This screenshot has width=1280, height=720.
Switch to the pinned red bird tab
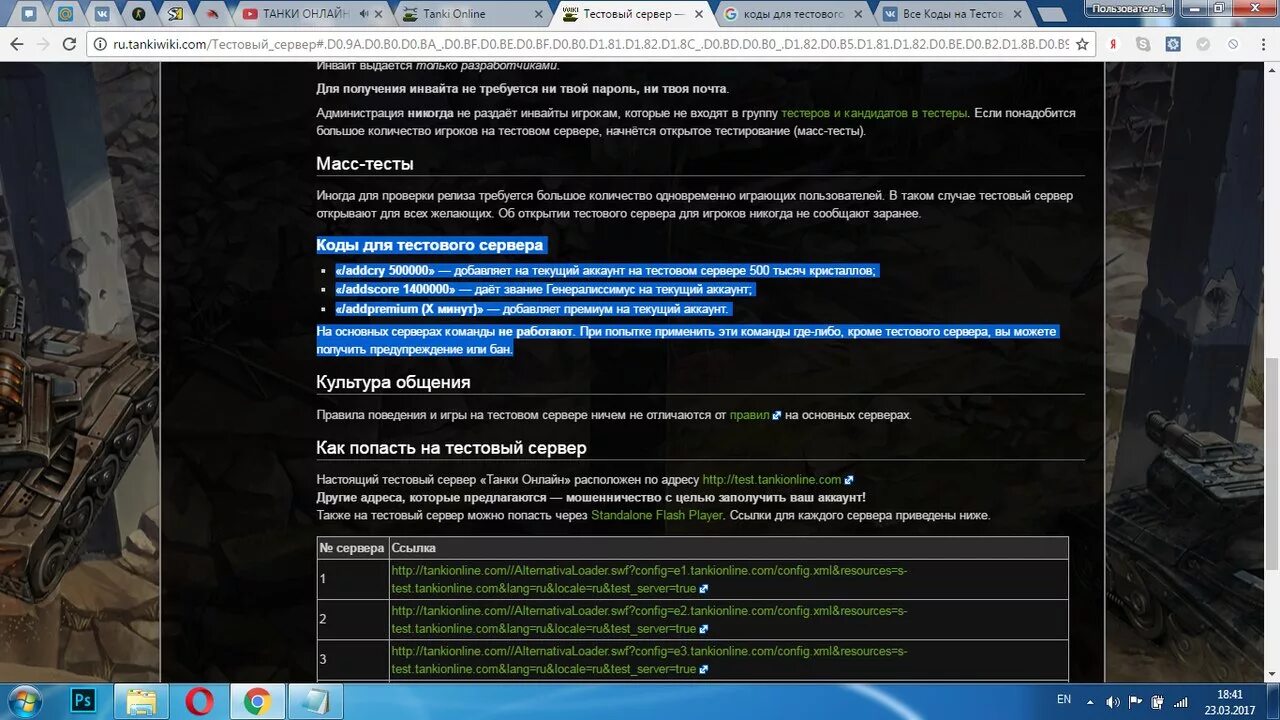211,14
